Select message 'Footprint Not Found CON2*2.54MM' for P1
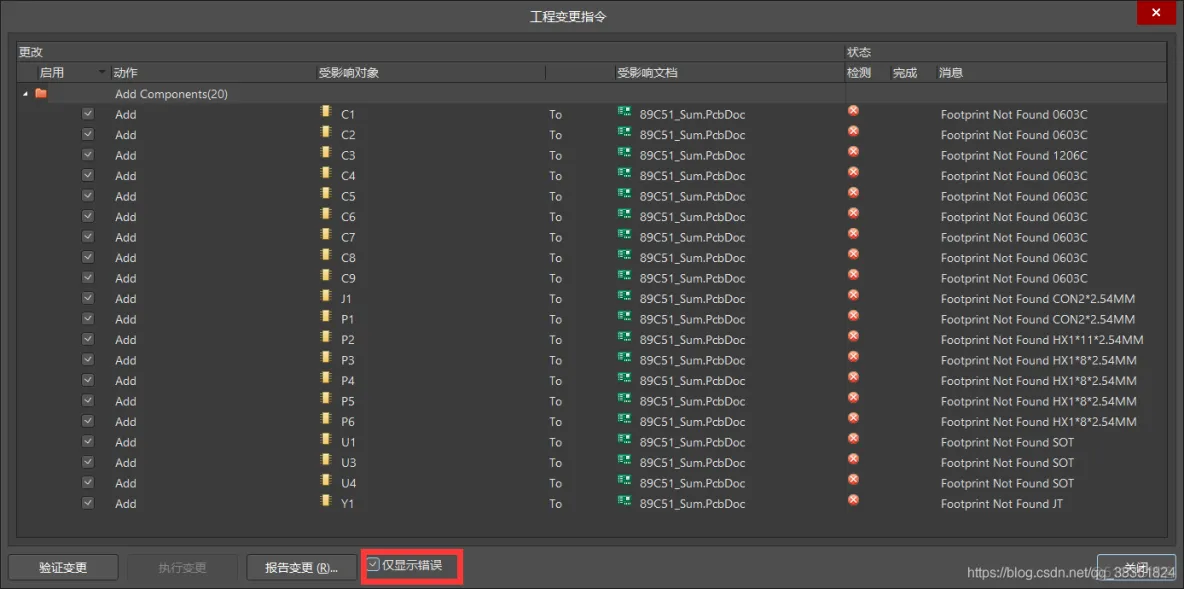This screenshot has width=1184, height=589. (1038, 319)
